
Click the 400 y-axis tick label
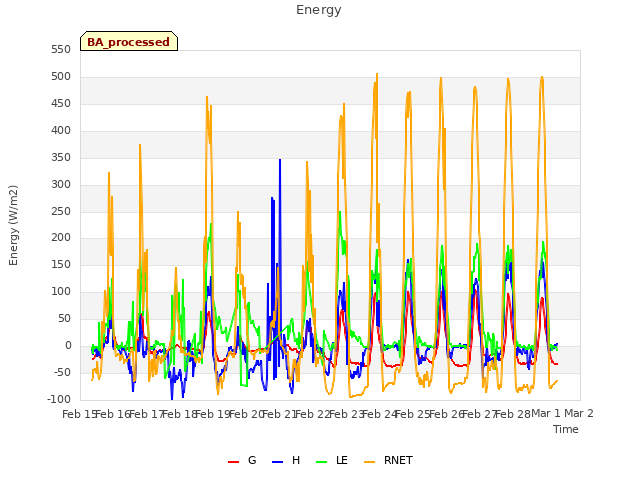(x=61, y=131)
